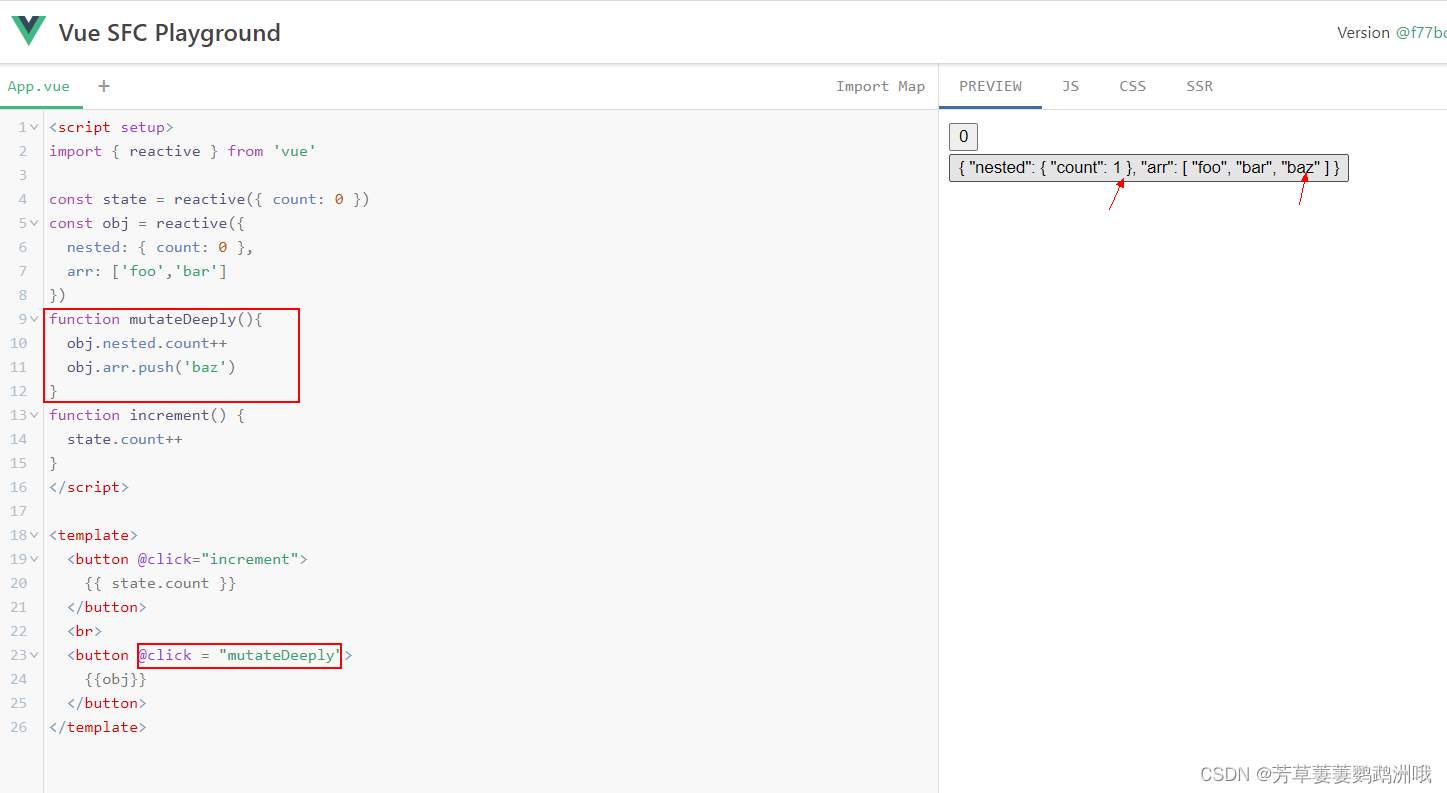Screen dimensions: 1447x793
Task: Click line number 17 in the gutter
Action: 19,511
